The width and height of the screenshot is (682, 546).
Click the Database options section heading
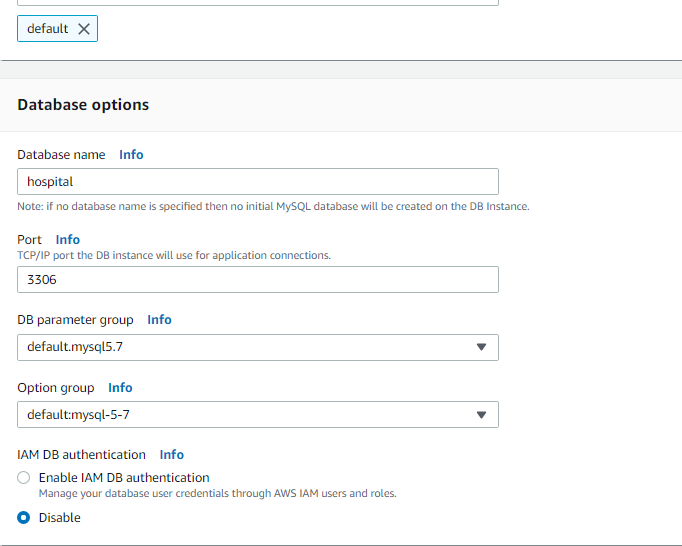click(83, 105)
